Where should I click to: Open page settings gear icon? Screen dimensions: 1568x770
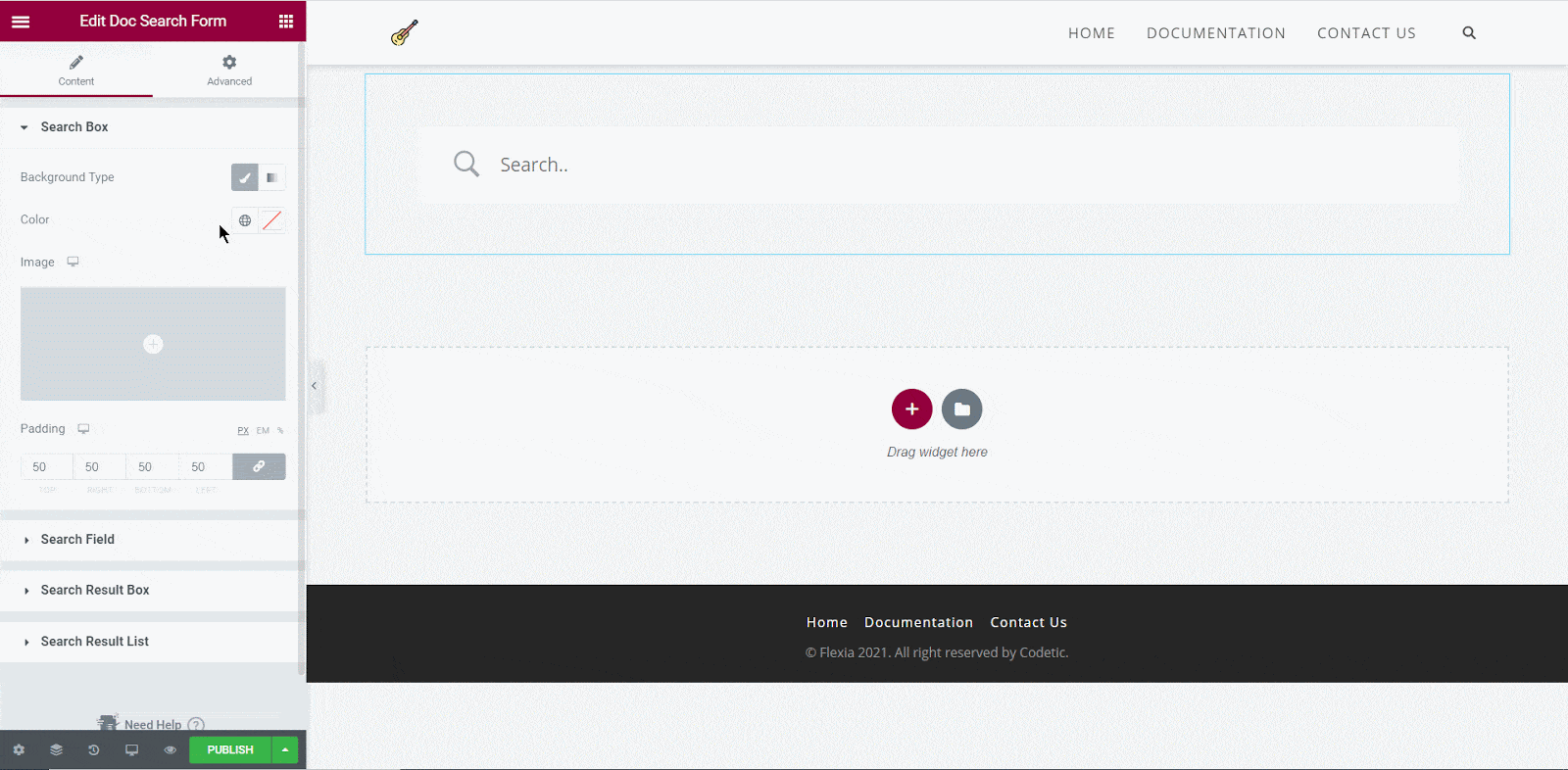point(19,750)
